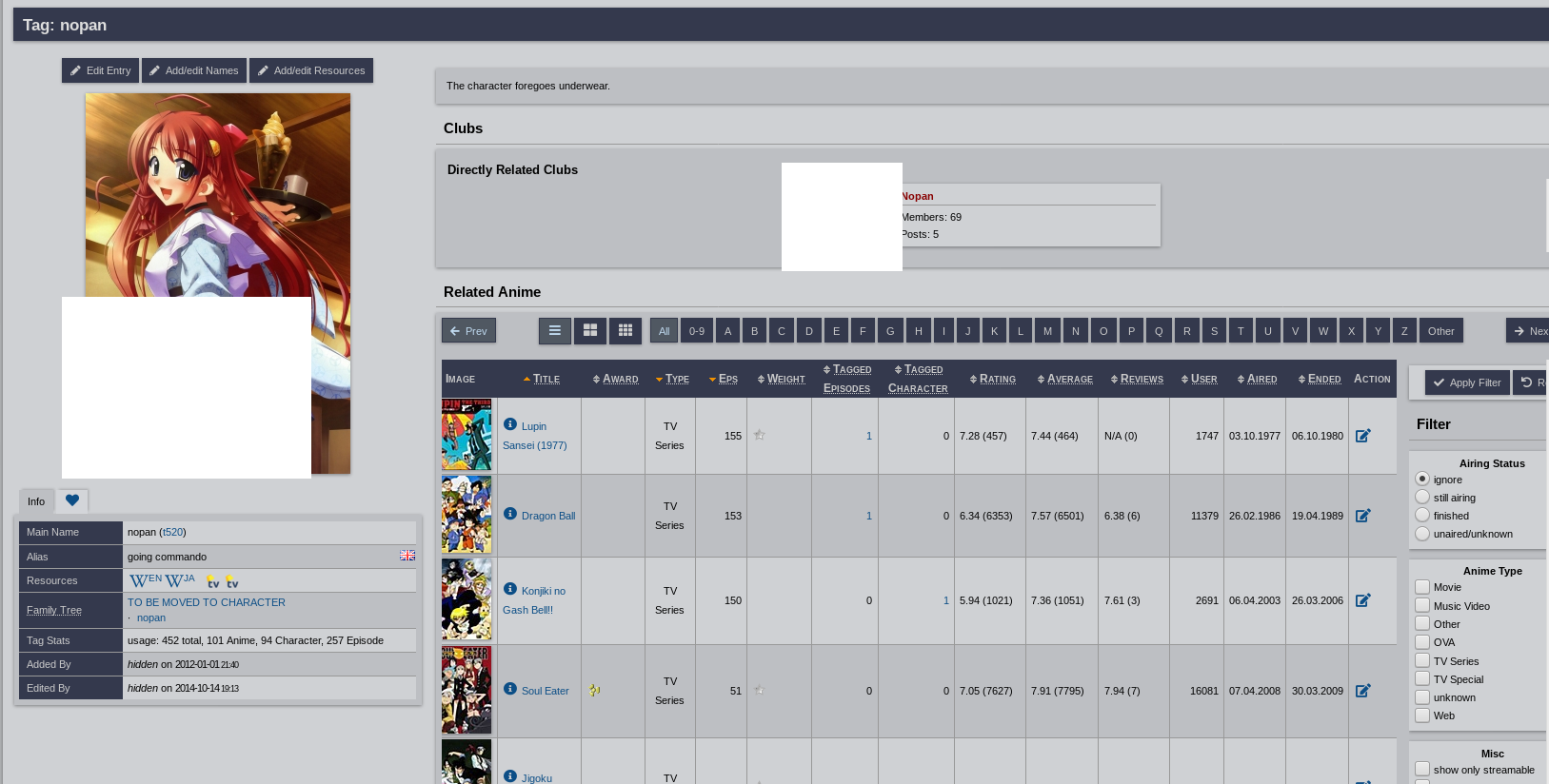Open the Lupin Sansei thumbnail
This screenshot has width=1549, height=784.
(x=467, y=435)
